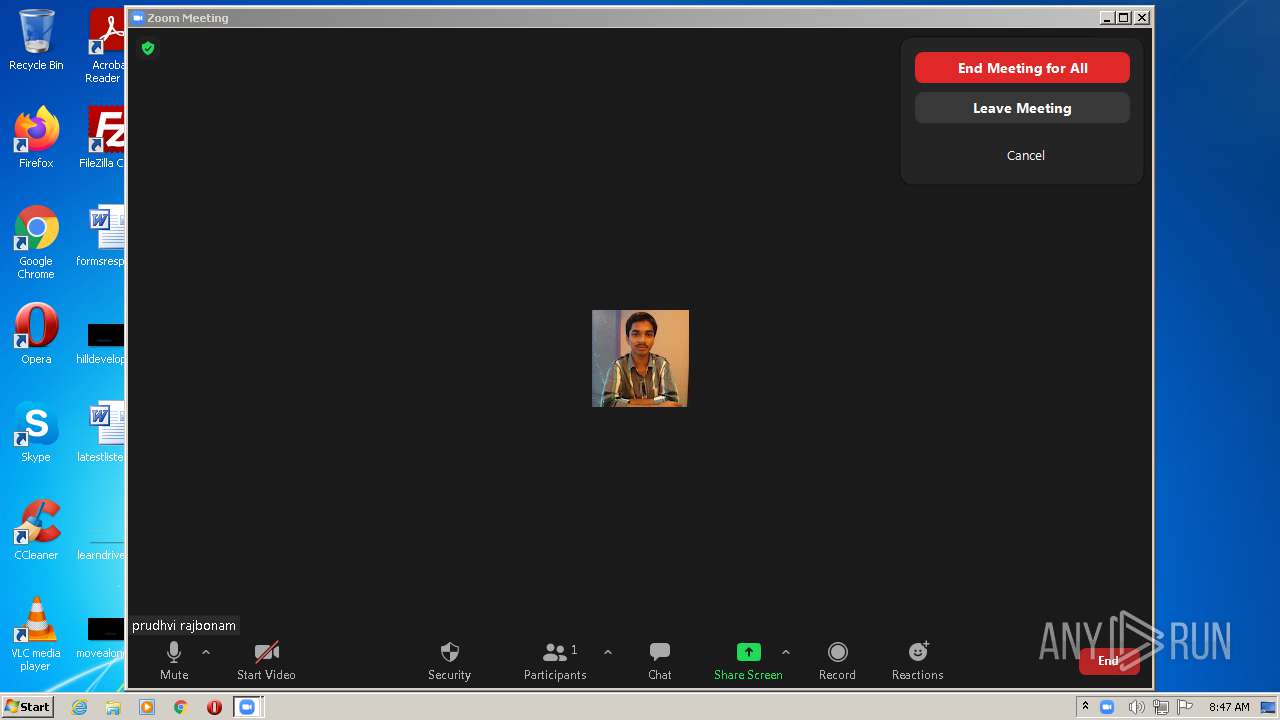The image size is (1280, 720).
Task: Open the media player taskbar icon
Action: click(147, 707)
